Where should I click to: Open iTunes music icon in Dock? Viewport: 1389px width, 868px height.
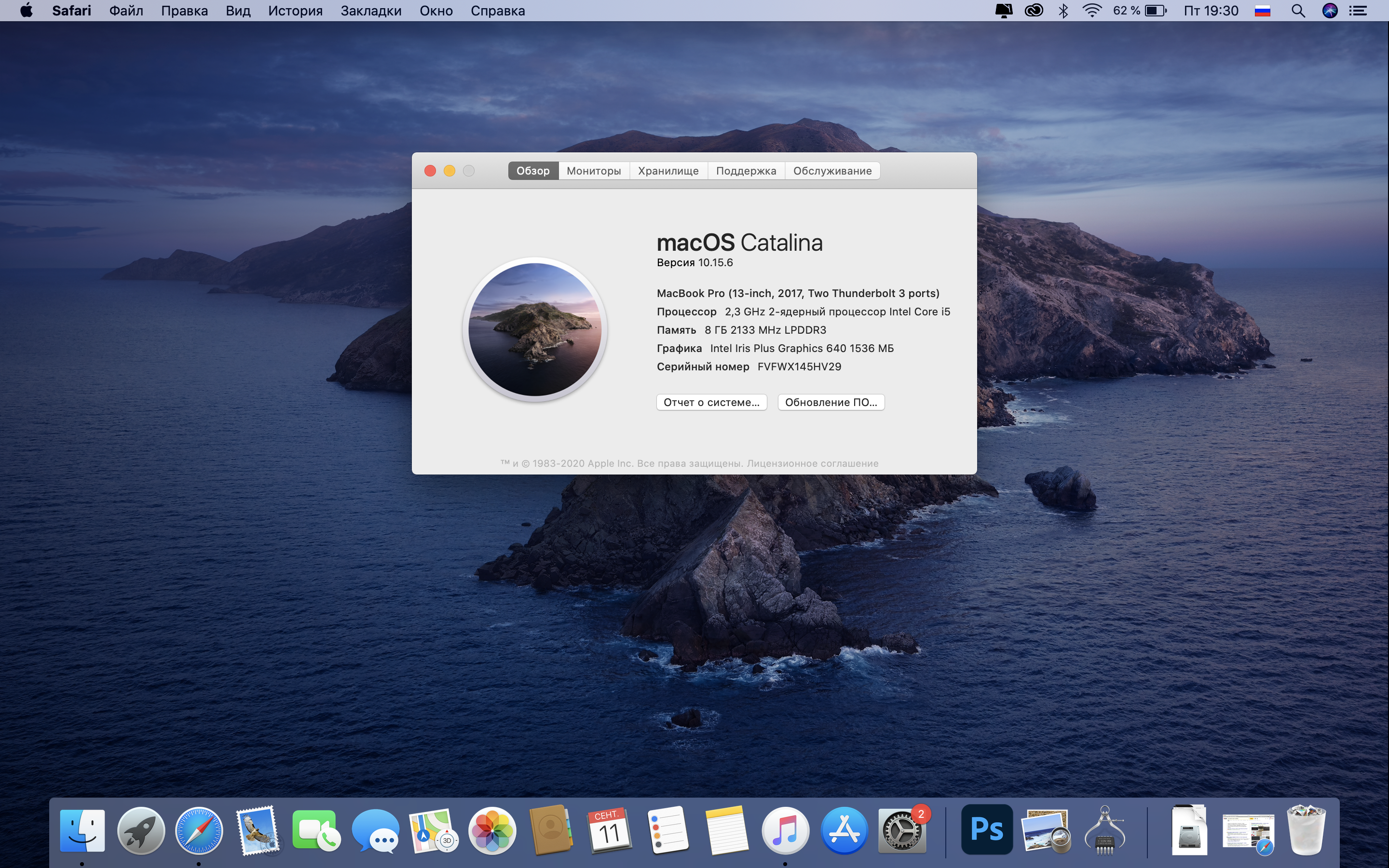(785, 830)
